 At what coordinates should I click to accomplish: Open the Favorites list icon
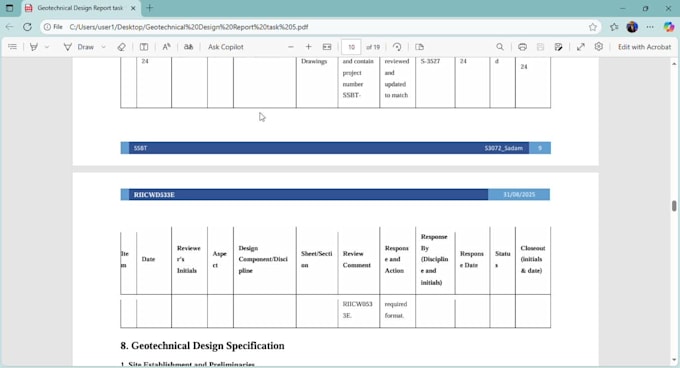tap(614, 27)
